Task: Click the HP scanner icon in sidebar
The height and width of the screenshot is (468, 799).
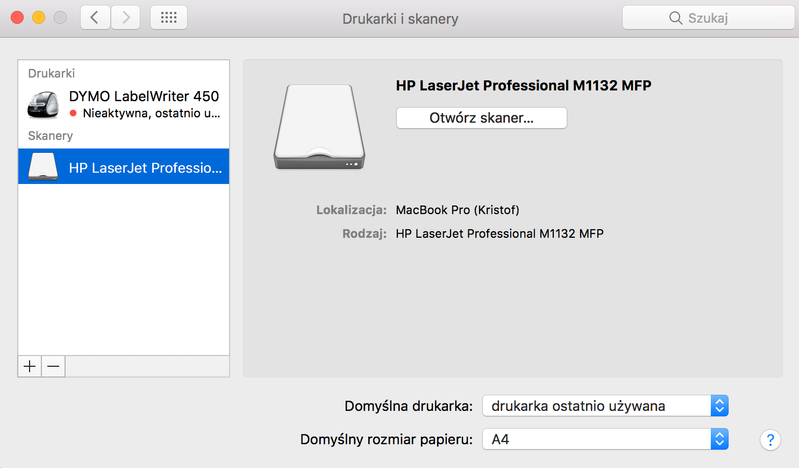Action: click(43, 167)
